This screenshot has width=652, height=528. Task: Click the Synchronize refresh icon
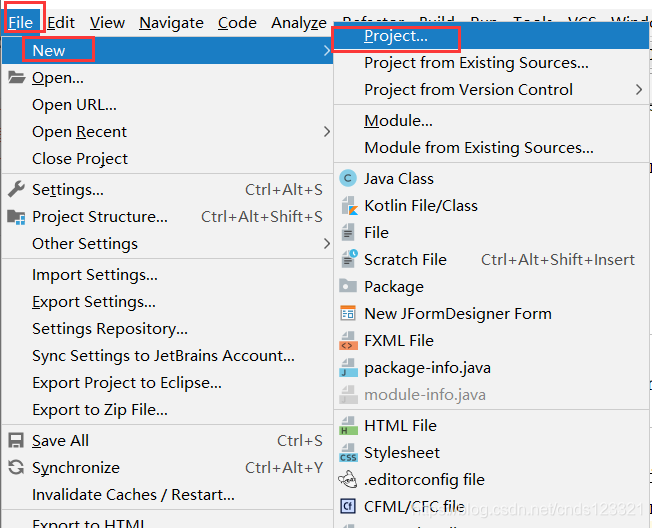point(16,467)
